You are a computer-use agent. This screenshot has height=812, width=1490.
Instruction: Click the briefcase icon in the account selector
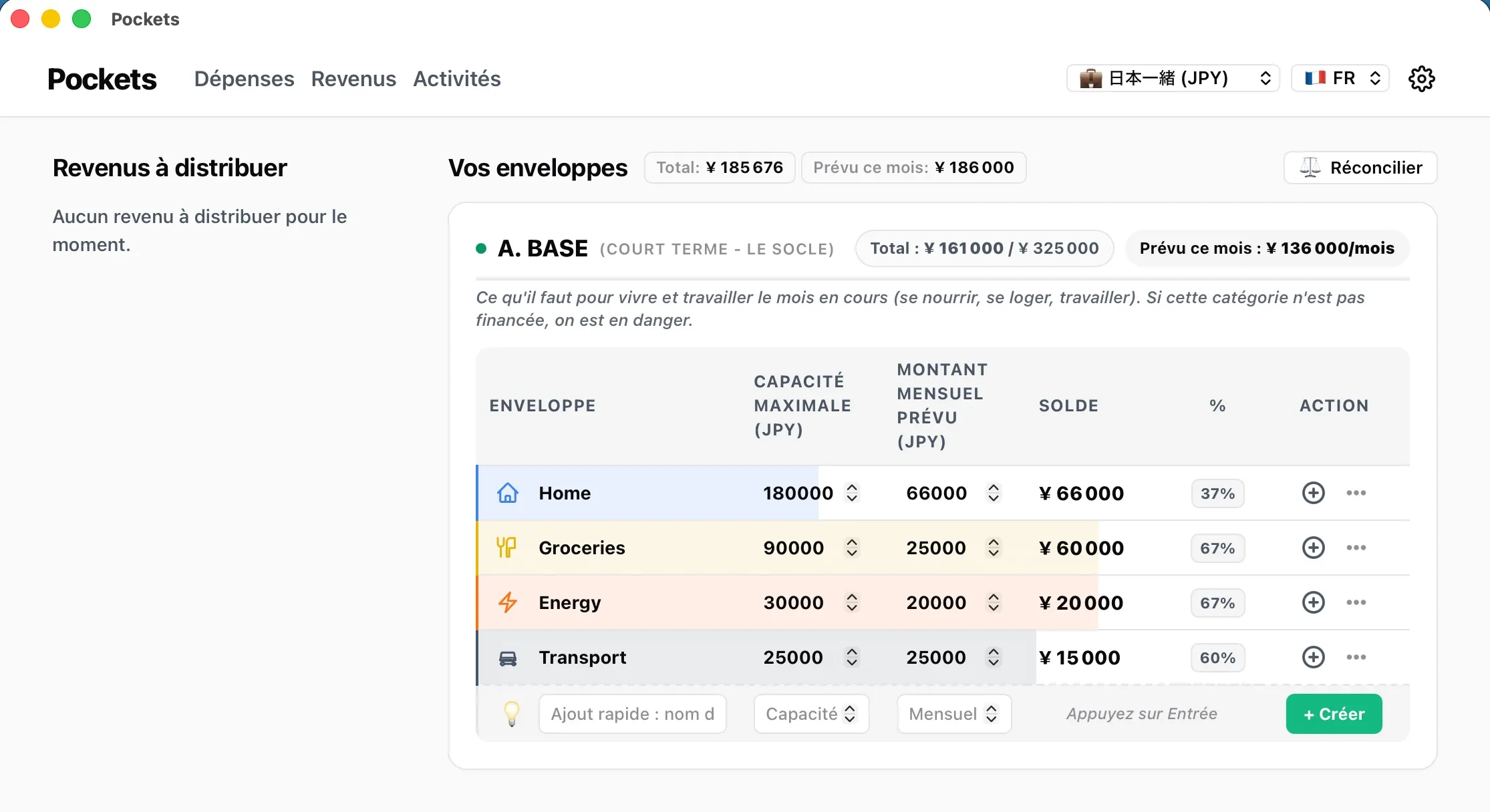pyautogui.click(x=1090, y=78)
